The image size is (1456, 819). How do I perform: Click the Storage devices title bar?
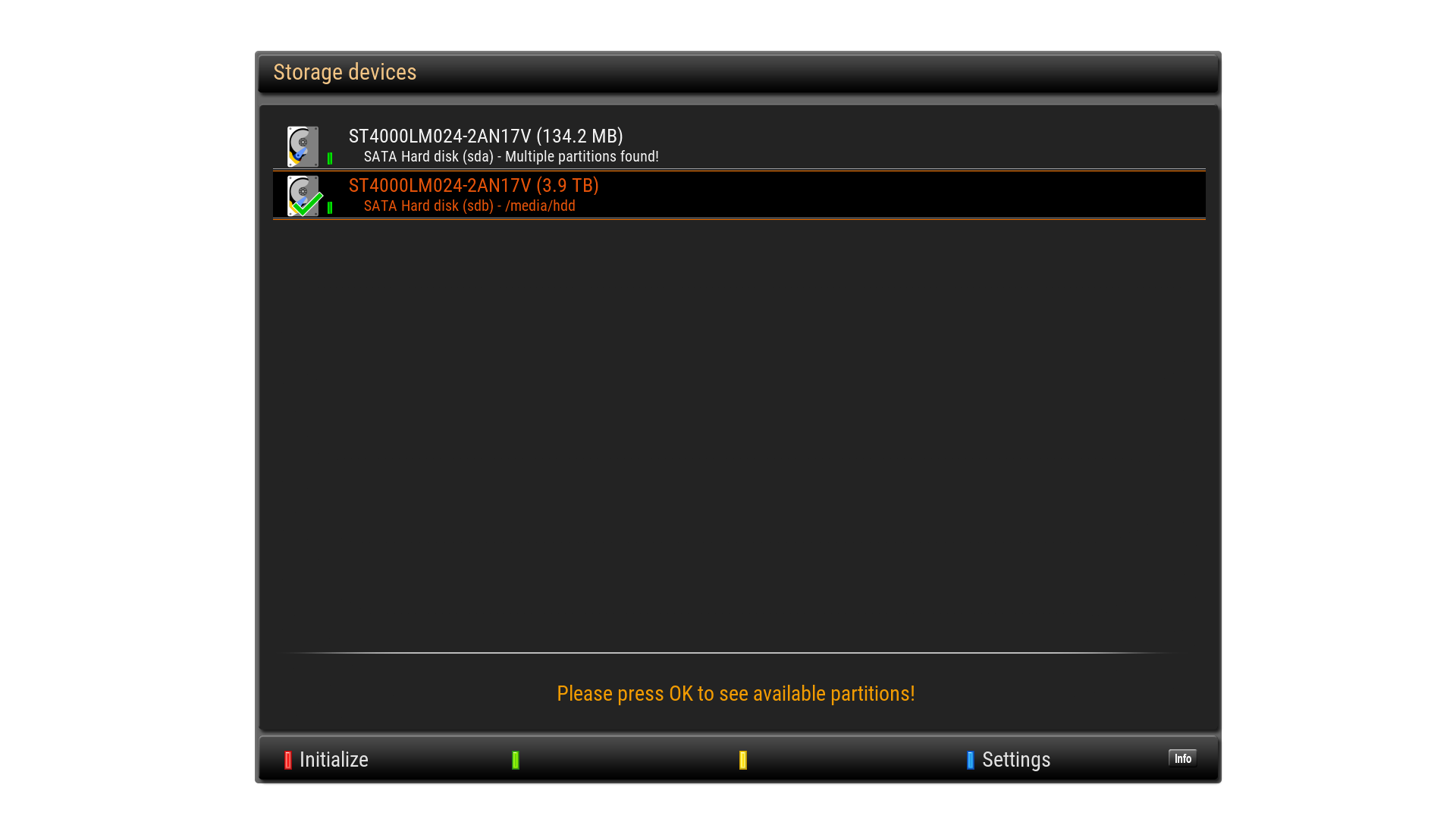click(x=738, y=73)
